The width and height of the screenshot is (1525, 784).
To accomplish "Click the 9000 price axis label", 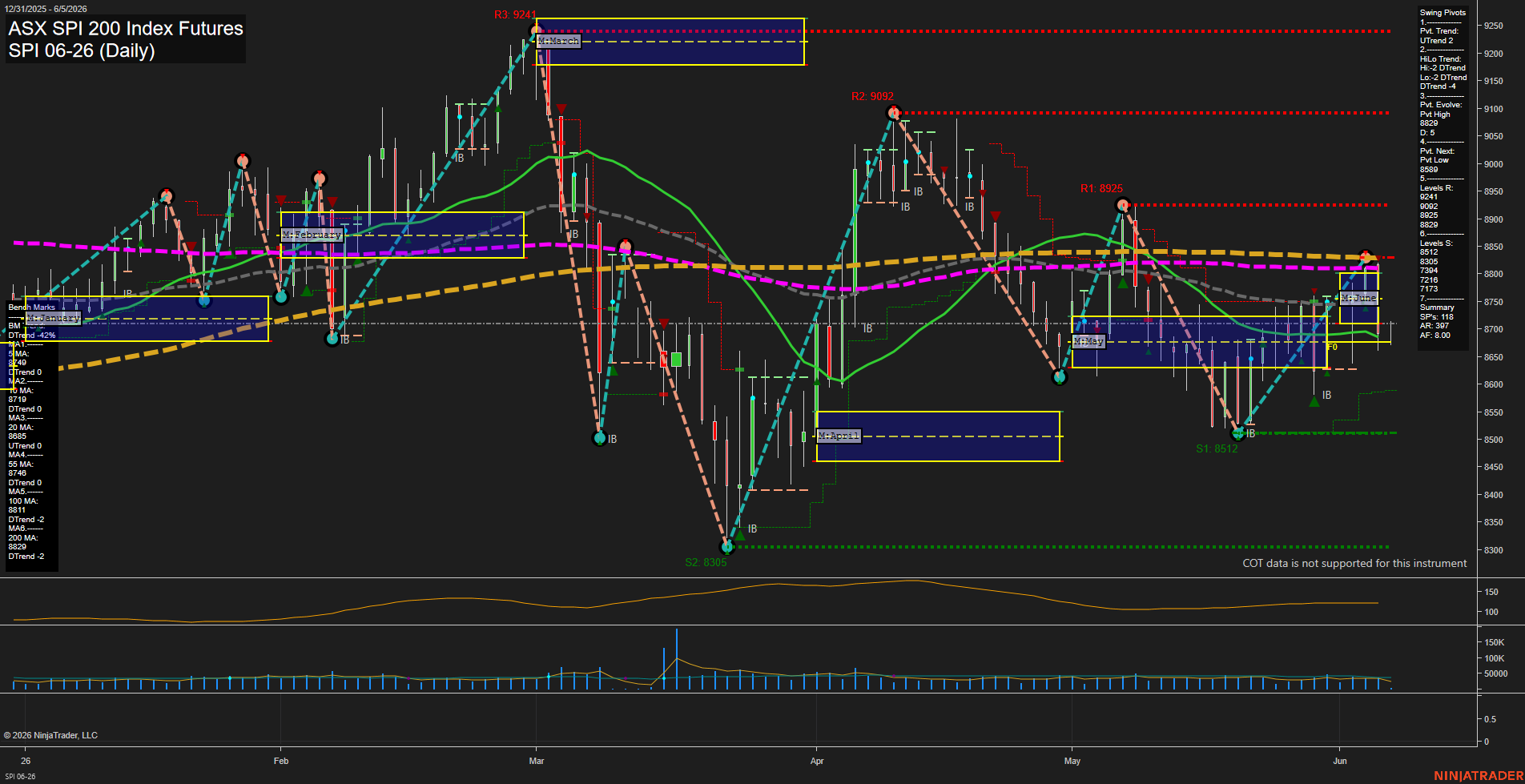I will tap(1493, 164).
